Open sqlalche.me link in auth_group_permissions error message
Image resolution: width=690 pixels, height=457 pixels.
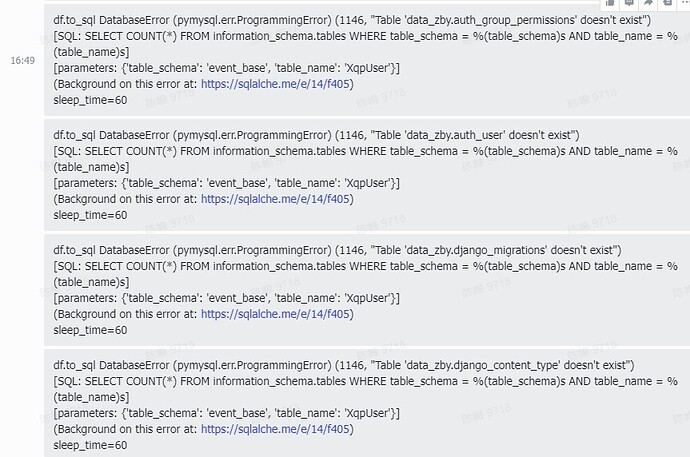pyautogui.click(x=275, y=84)
